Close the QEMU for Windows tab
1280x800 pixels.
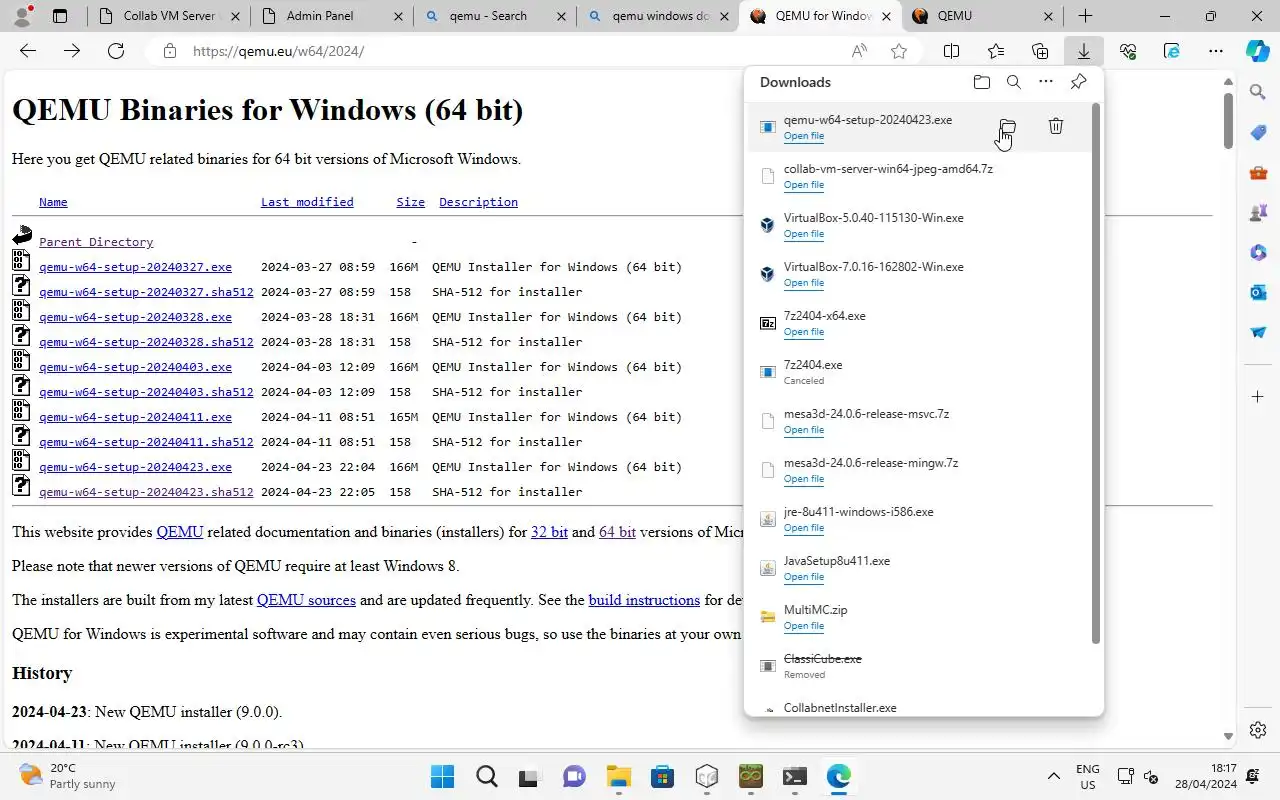coord(885,16)
